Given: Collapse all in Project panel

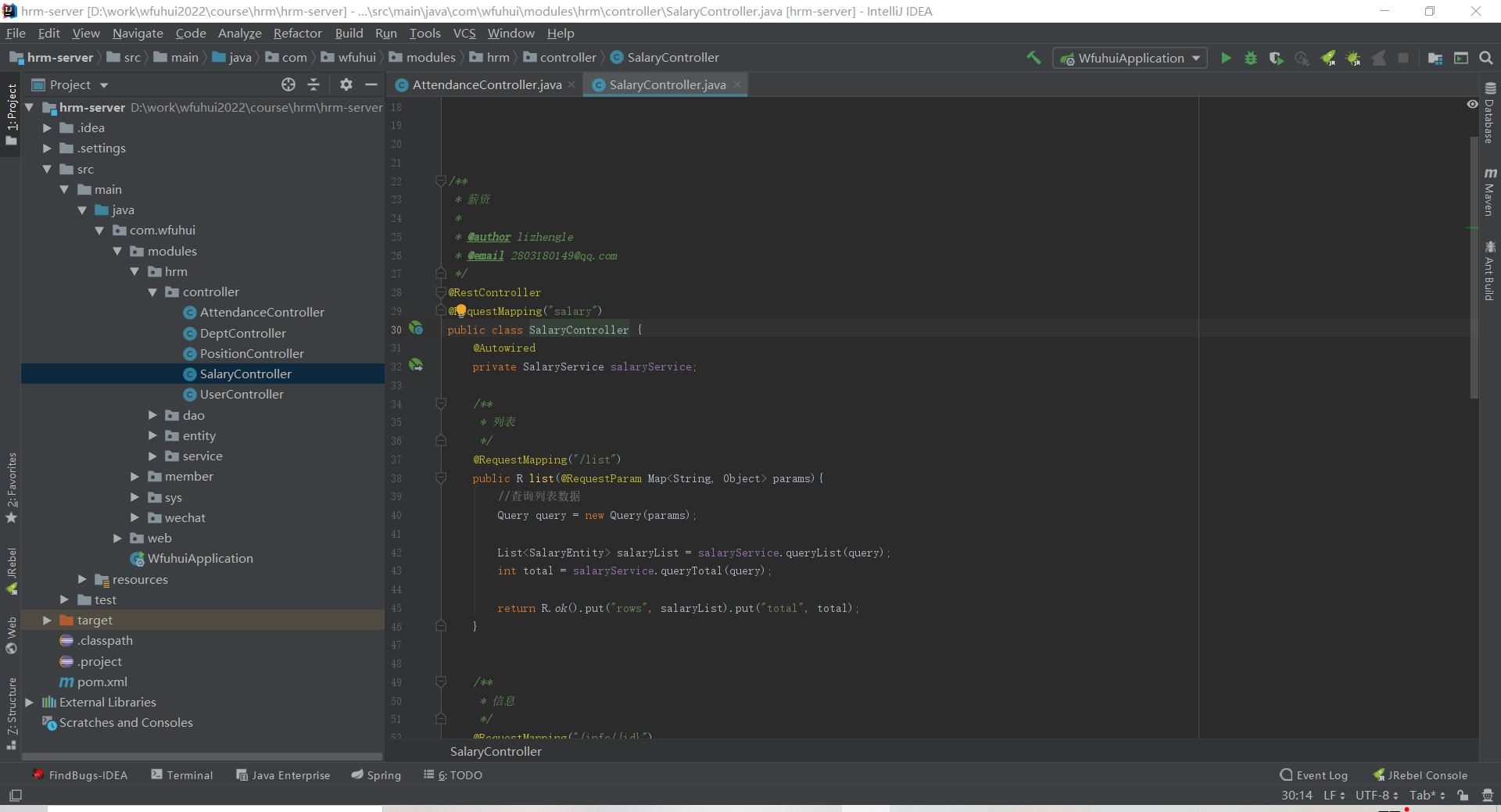Looking at the screenshot, I should [x=313, y=84].
